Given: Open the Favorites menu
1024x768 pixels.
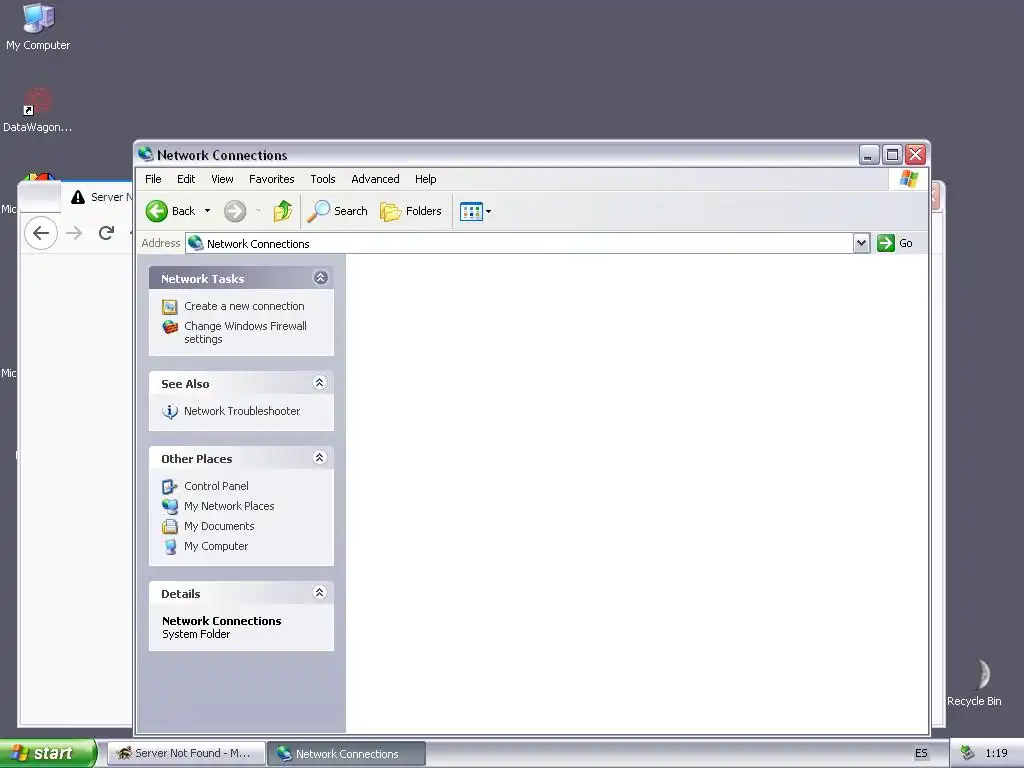Looking at the screenshot, I should pyautogui.click(x=272, y=179).
